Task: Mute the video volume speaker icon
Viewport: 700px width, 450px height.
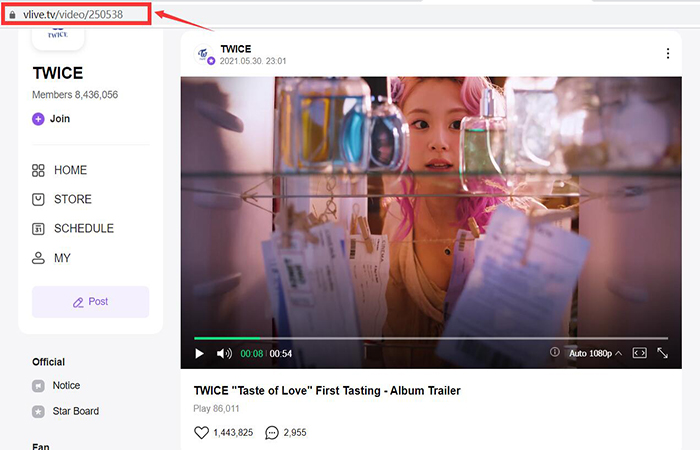Action: (224, 354)
